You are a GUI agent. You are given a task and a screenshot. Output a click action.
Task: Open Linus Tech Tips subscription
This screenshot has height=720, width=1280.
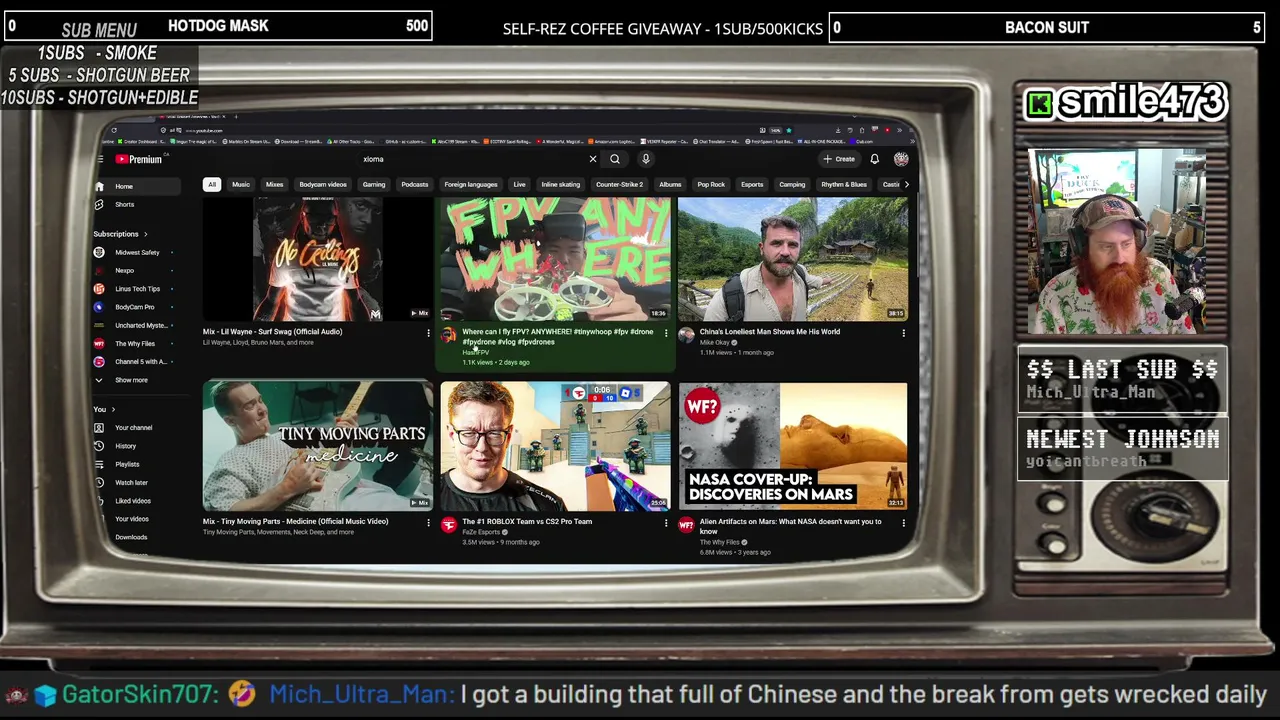pyautogui.click(x=135, y=289)
